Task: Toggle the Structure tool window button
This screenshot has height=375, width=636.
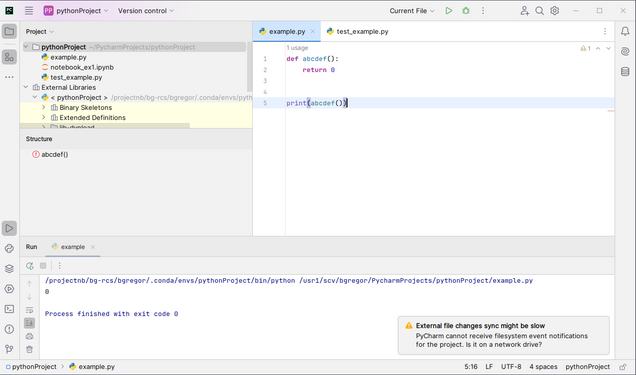Action: point(9,57)
